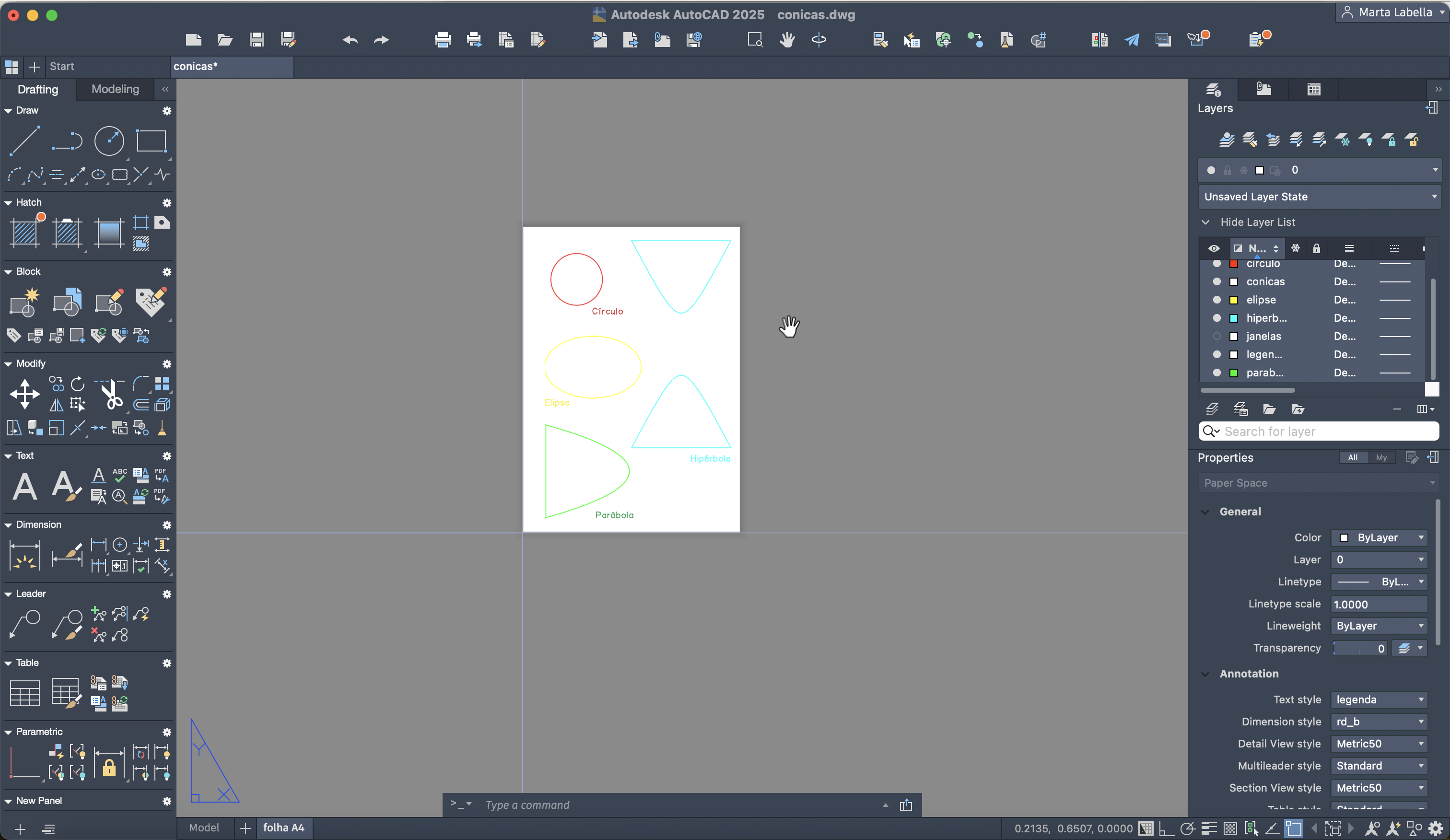Collapse the Hide Layer List section
Screen dimensions: 1450x840
pos(1205,222)
